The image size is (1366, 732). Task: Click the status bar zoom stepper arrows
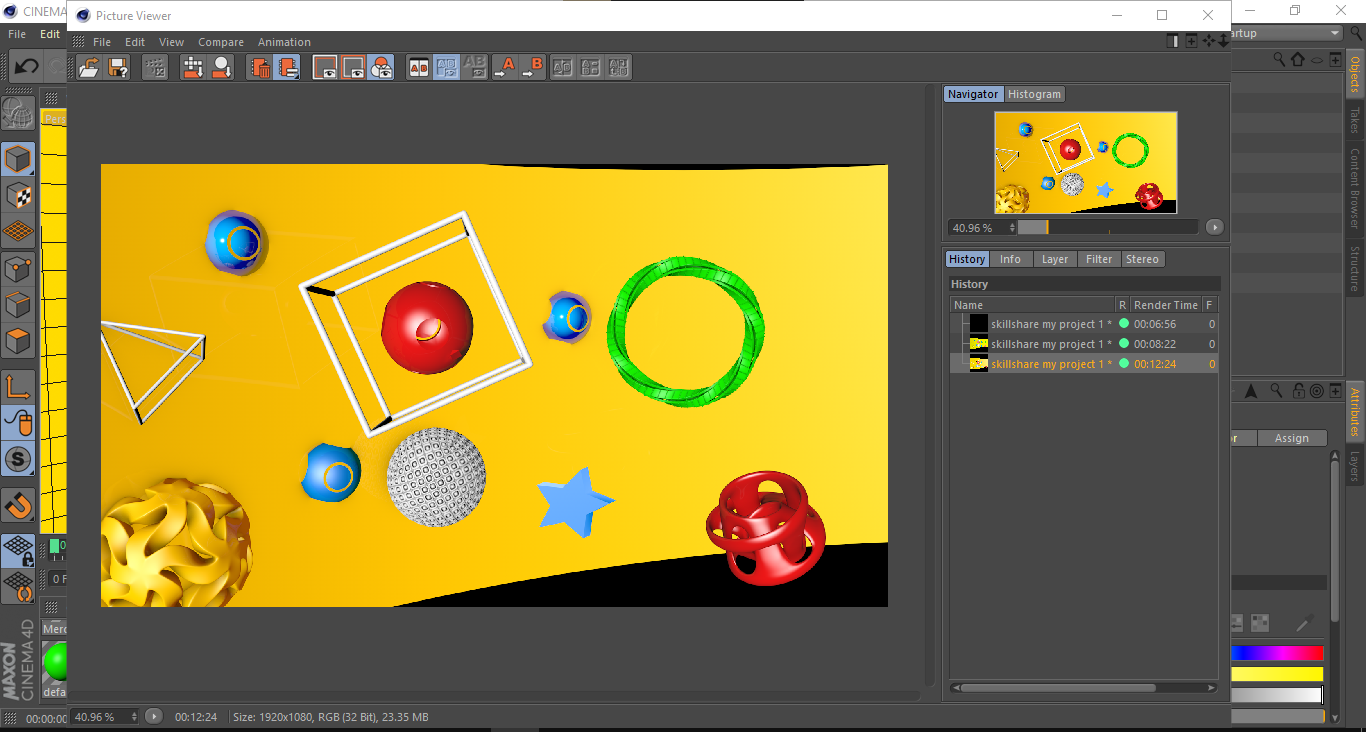pyautogui.click(x=135, y=716)
